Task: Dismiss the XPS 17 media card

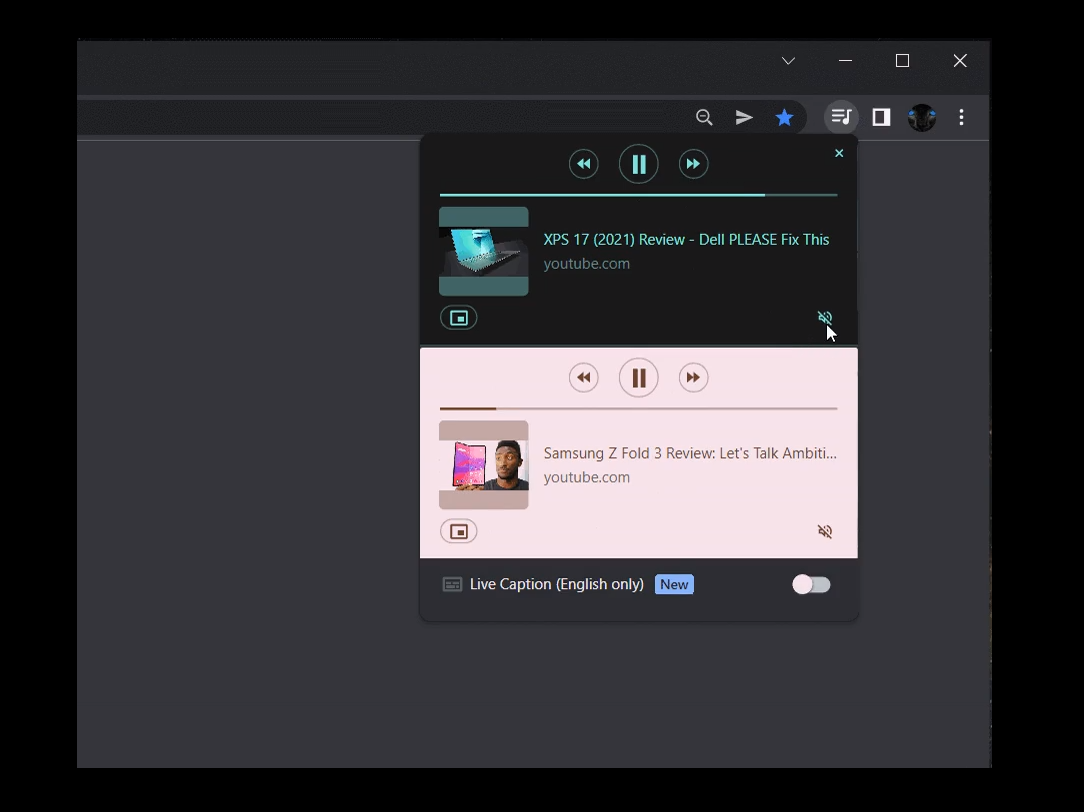Action: 839,153
